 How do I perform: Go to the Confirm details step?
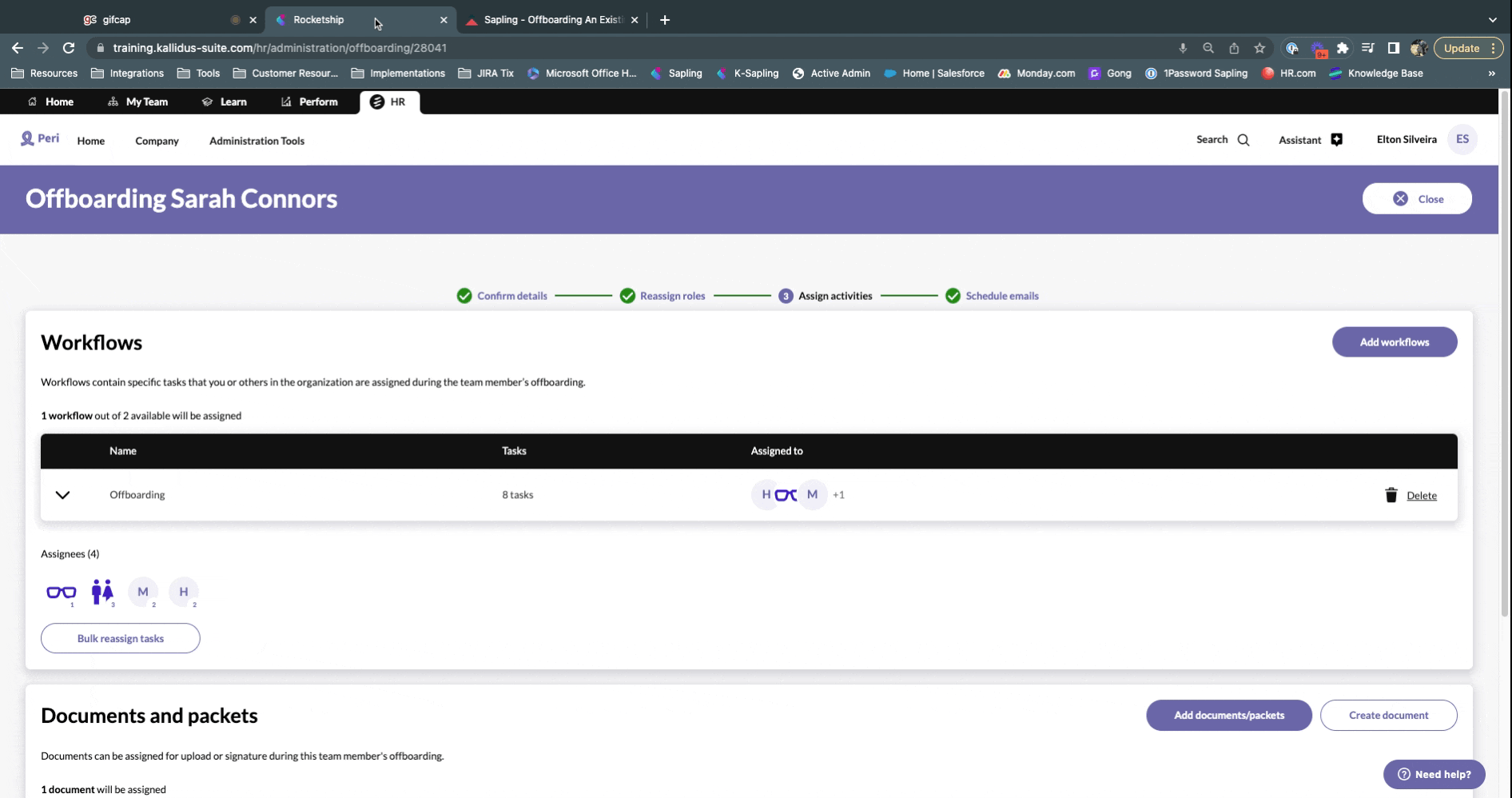tap(511, 296)
